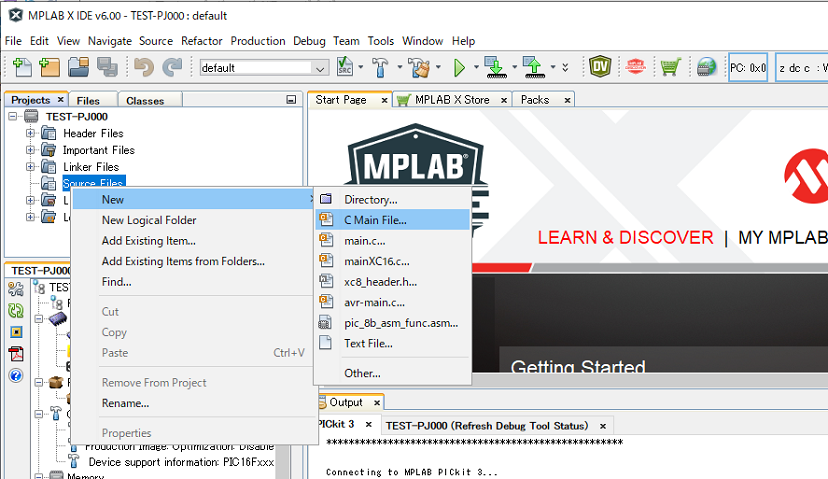The image size is (828, 479).
Task: Open the Clean and Build dropdown arrow
Action: [x=438, y=67]
